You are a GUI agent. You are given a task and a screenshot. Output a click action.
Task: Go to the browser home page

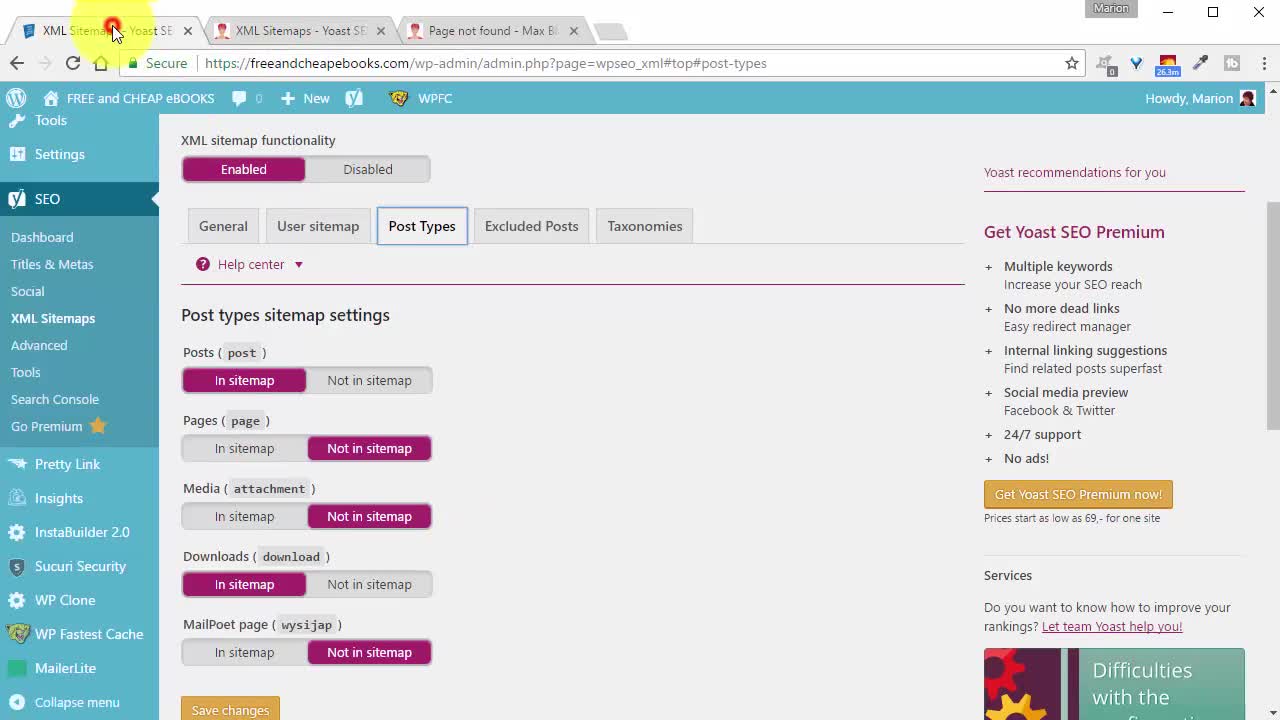101,63
